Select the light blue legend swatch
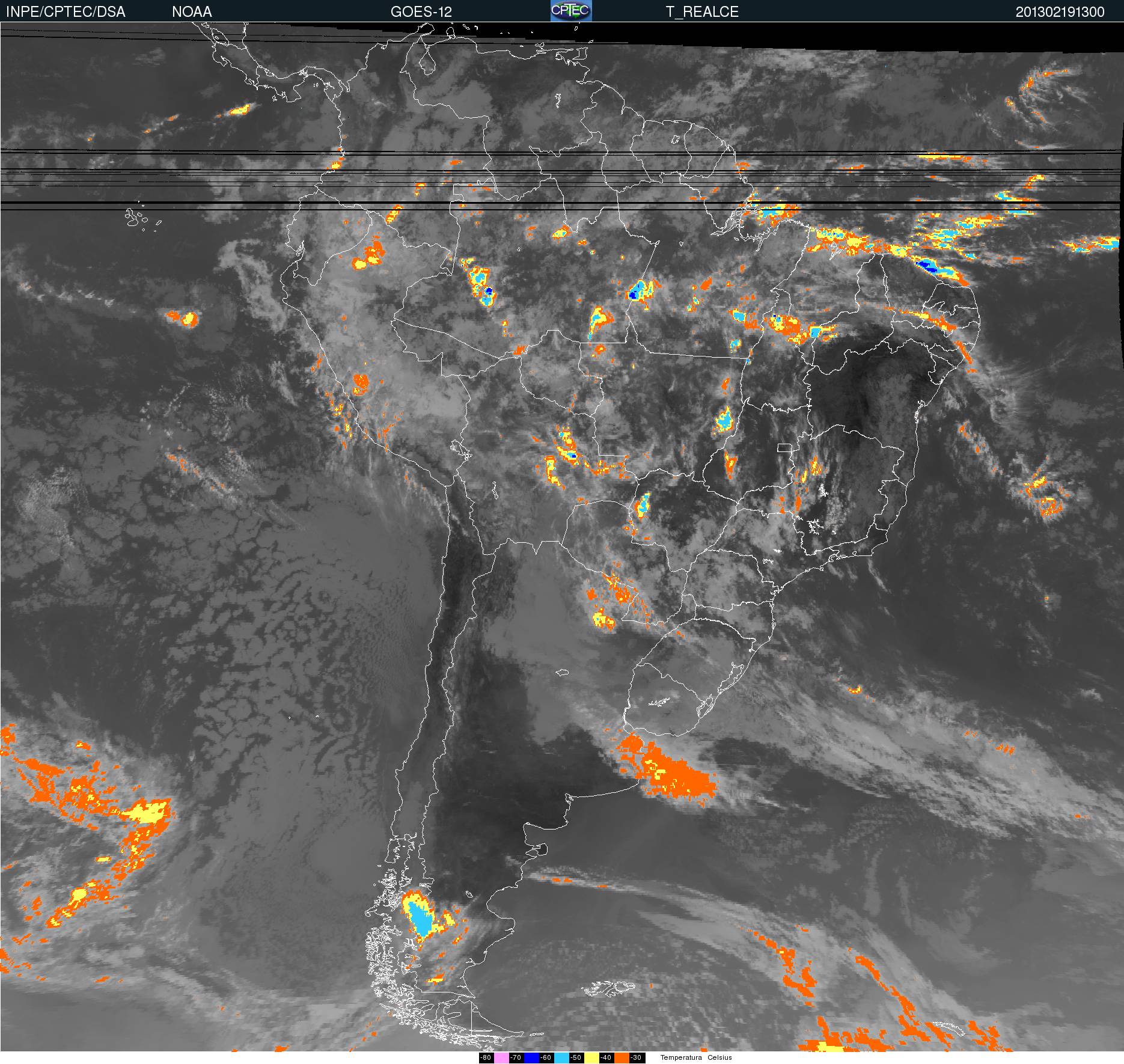 point(561,1057)
